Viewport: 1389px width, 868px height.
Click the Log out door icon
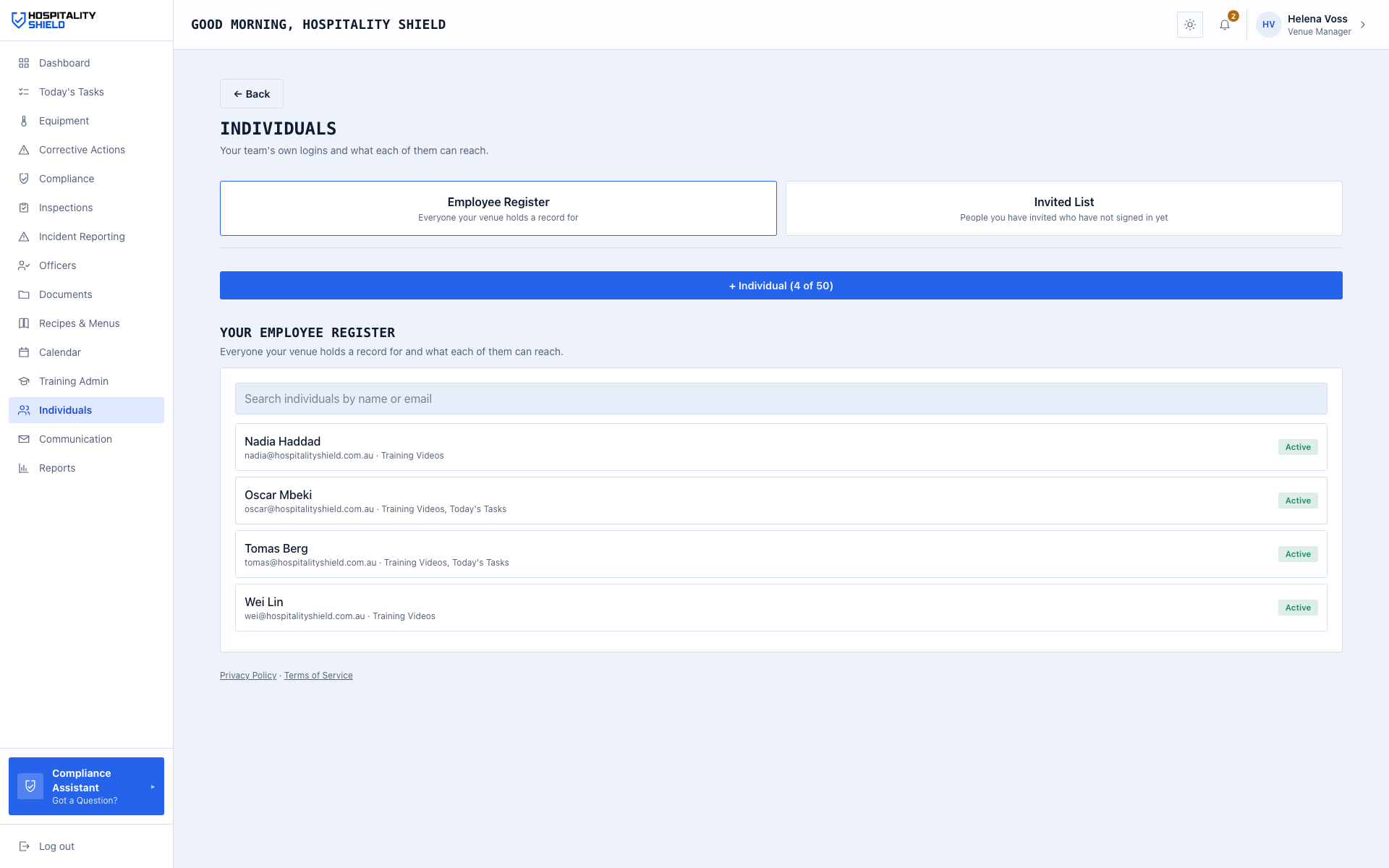tap(24, 846)
